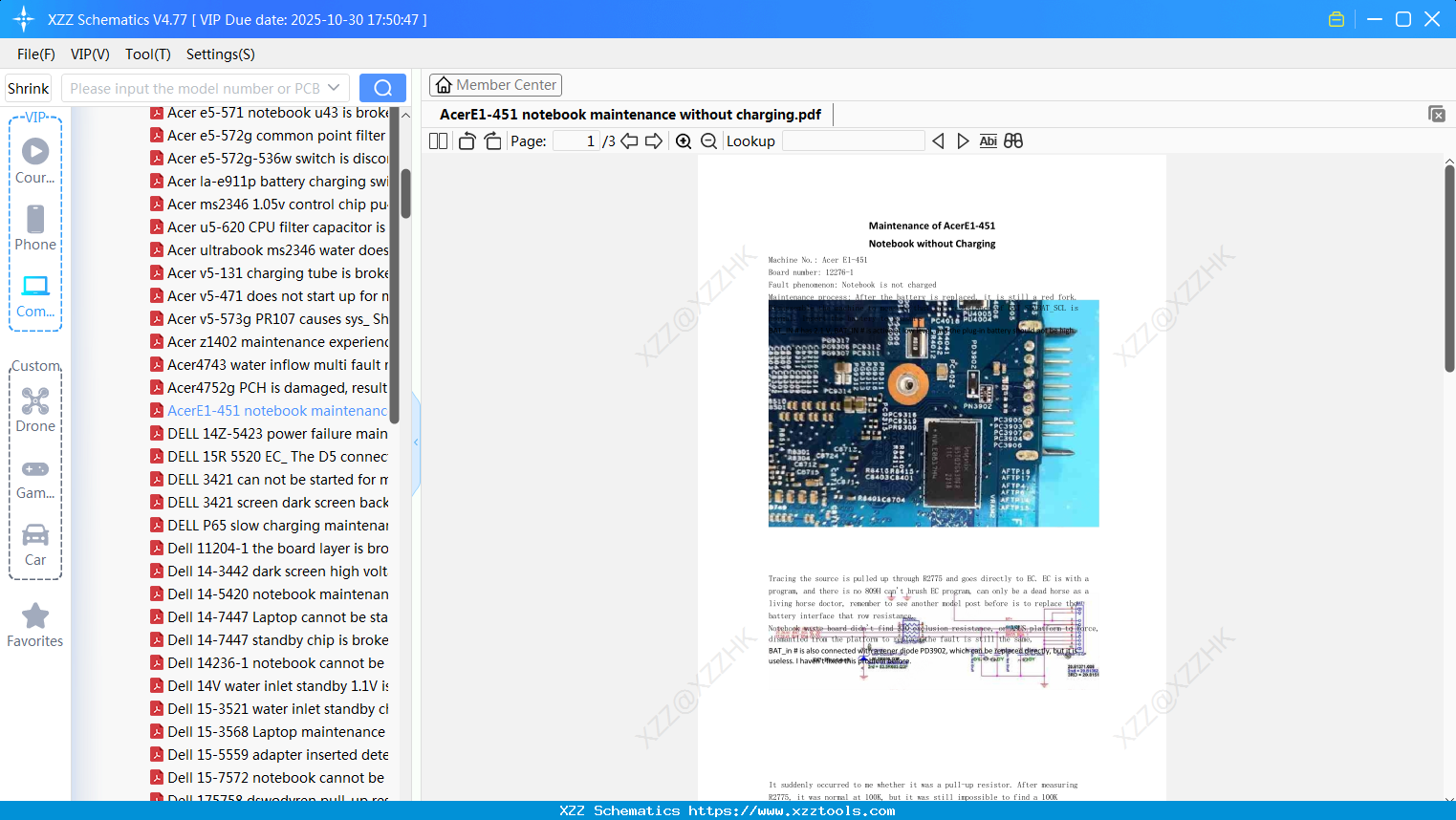Open DELL 15R 5520 EC file
The height and width of the screenshot is (820, 1456).
(269, 457)
